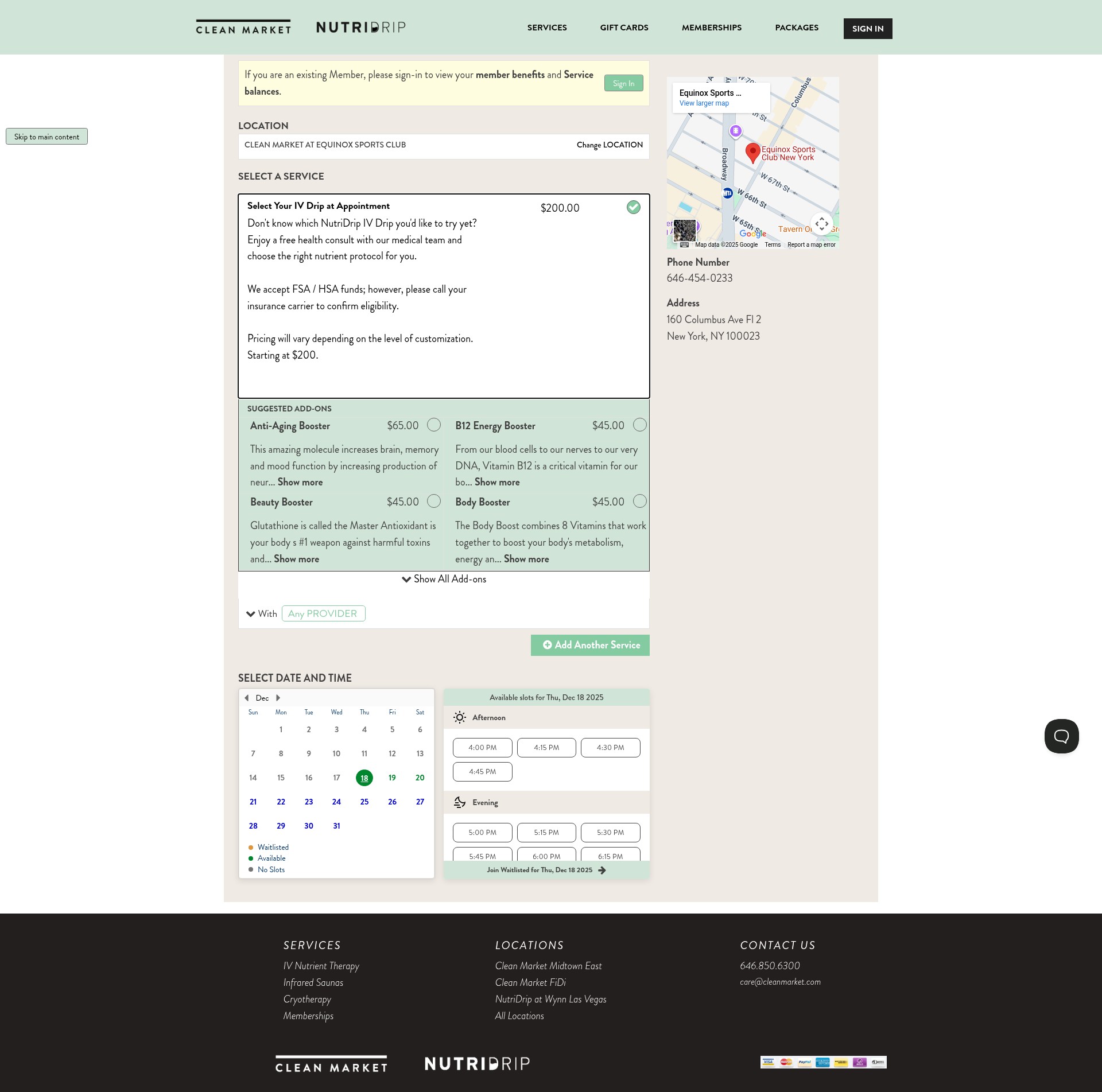Screen dimensions: 1102x1092
Task: Open Clean Market Midtown East link
Action: click(x=548, y=966)
